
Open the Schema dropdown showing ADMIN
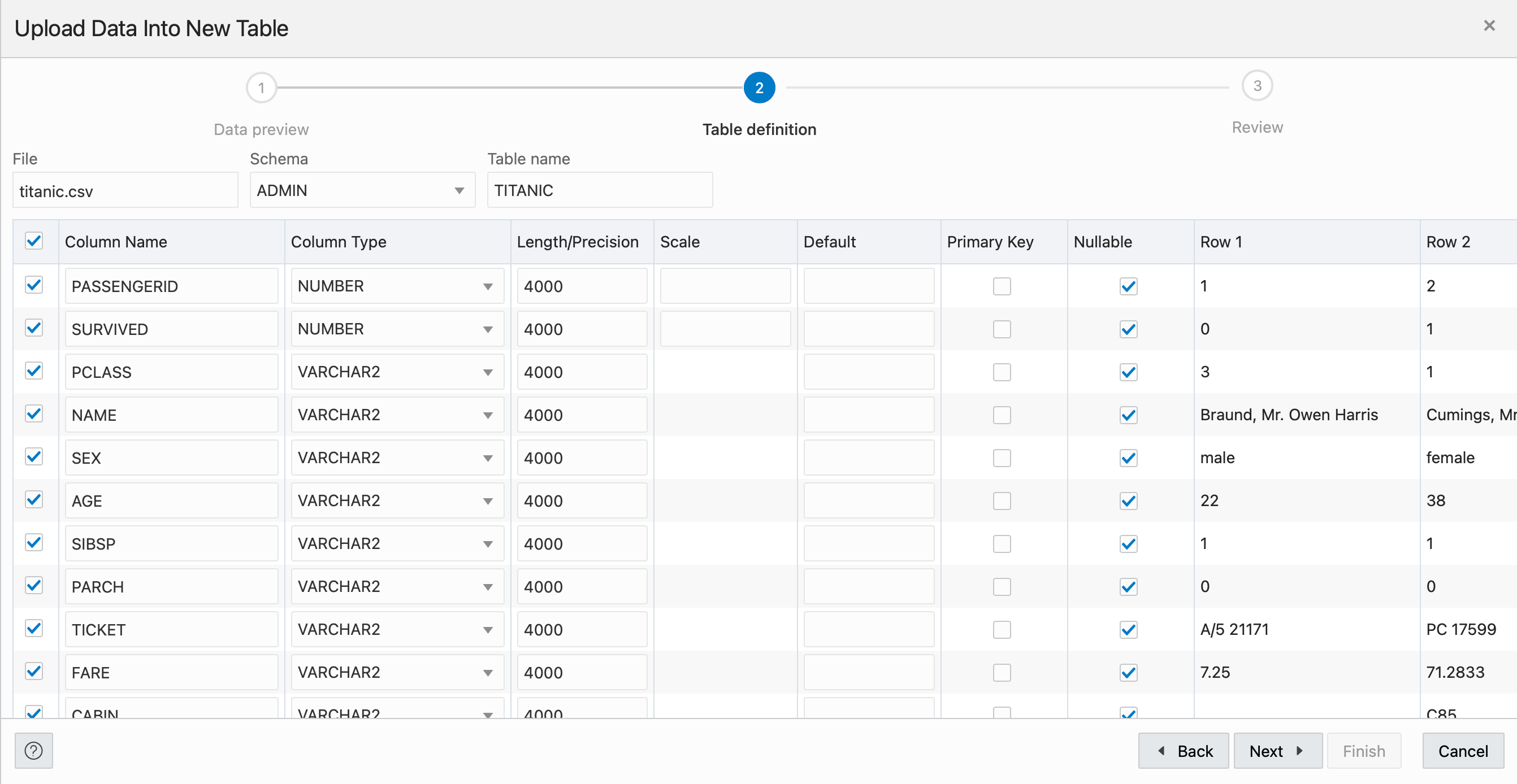[458, 190]
